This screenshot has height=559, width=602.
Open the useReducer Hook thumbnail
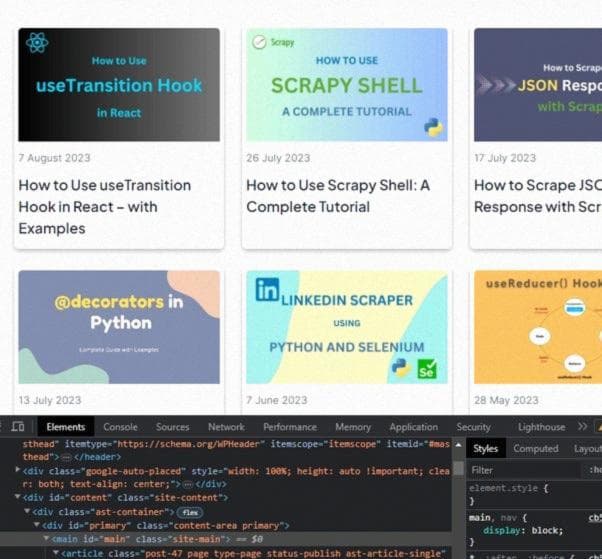tap(538, 327)
